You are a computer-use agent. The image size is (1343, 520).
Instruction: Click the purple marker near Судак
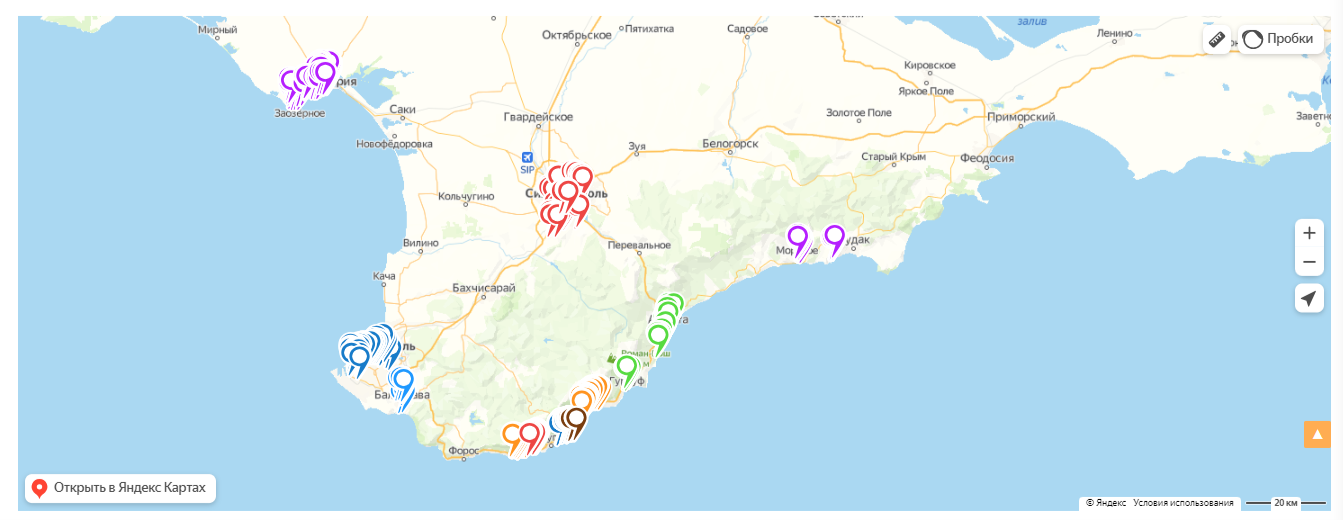point(834,237)
